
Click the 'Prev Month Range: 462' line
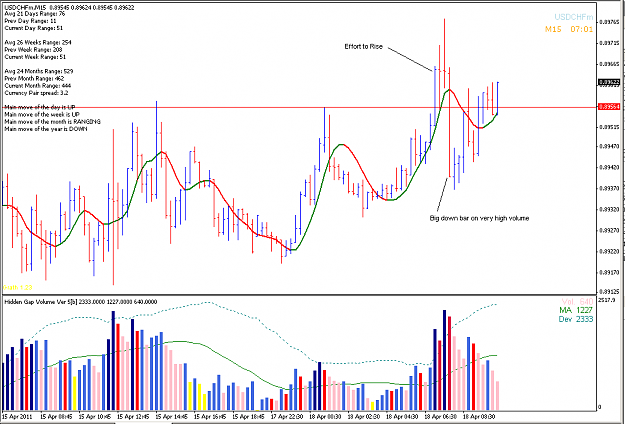pos(34,78)
